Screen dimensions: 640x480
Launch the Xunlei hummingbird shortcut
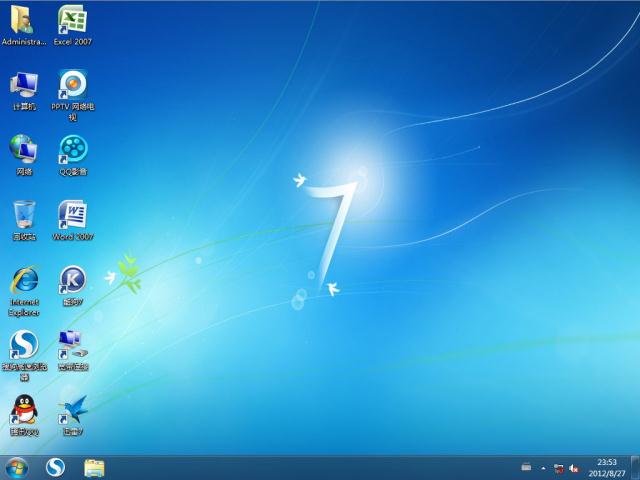click(x=73, y=415)
